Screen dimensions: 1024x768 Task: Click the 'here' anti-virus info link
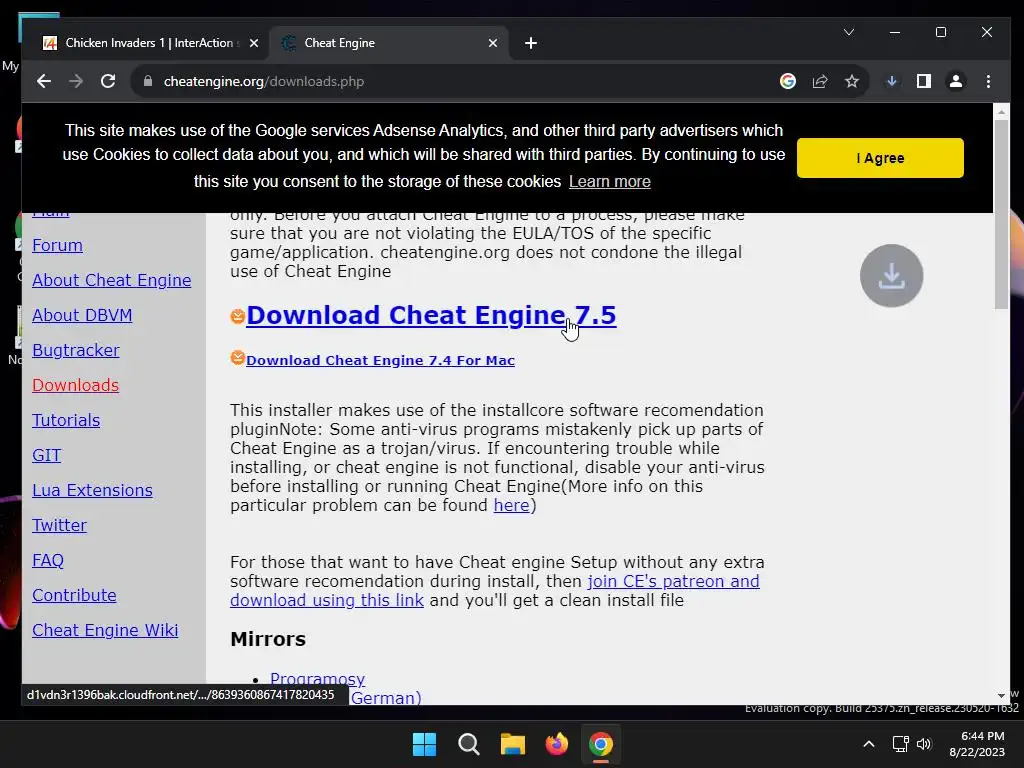click(x=511, y=505)
